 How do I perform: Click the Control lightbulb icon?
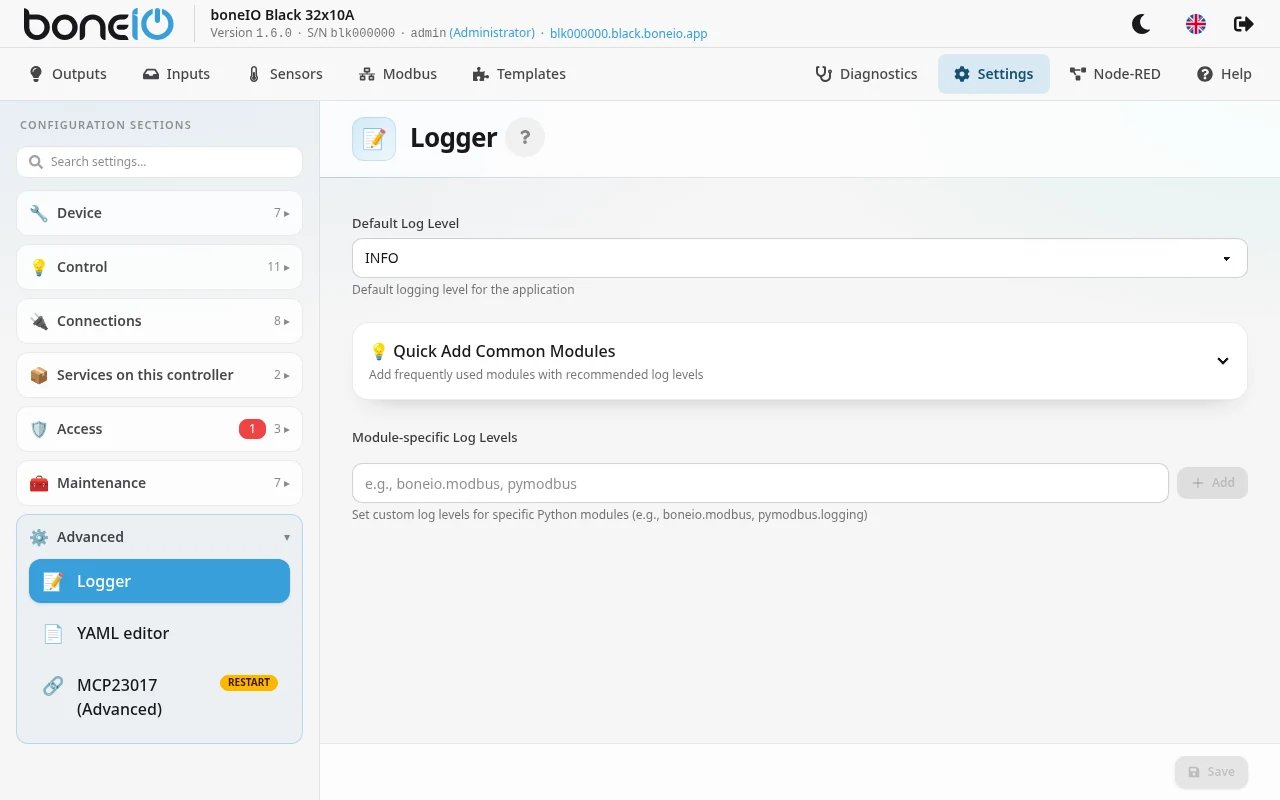[x=39, y=267]
